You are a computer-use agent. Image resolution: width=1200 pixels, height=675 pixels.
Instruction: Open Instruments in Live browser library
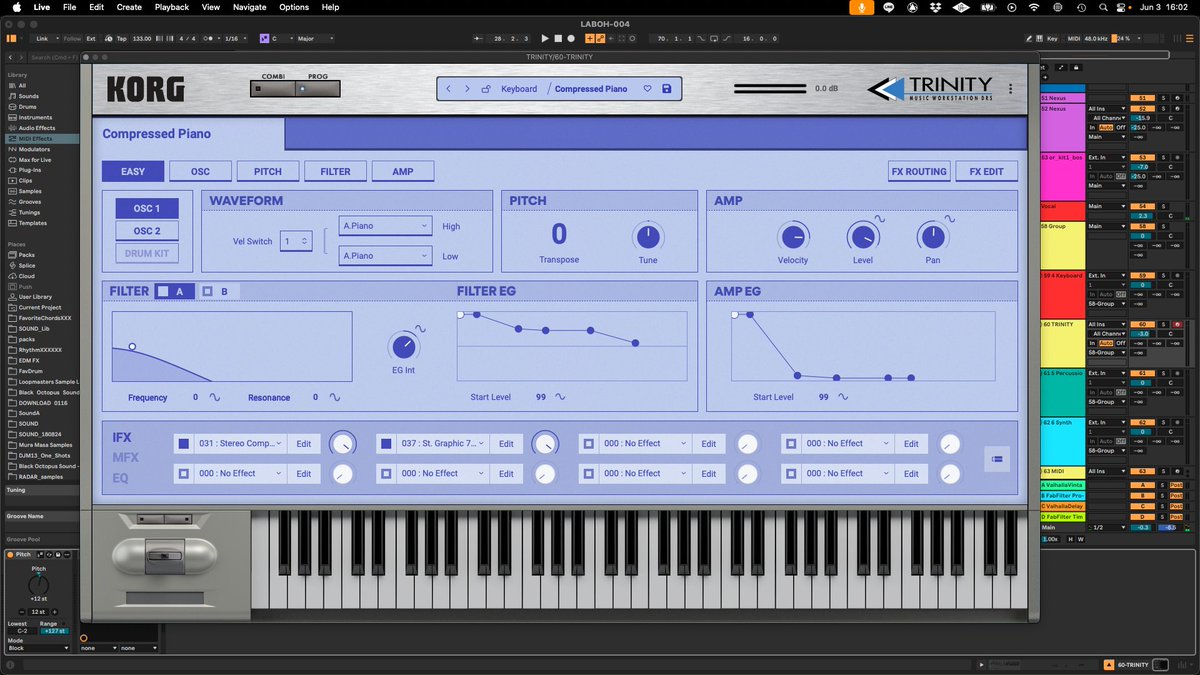tap(35, 117)
